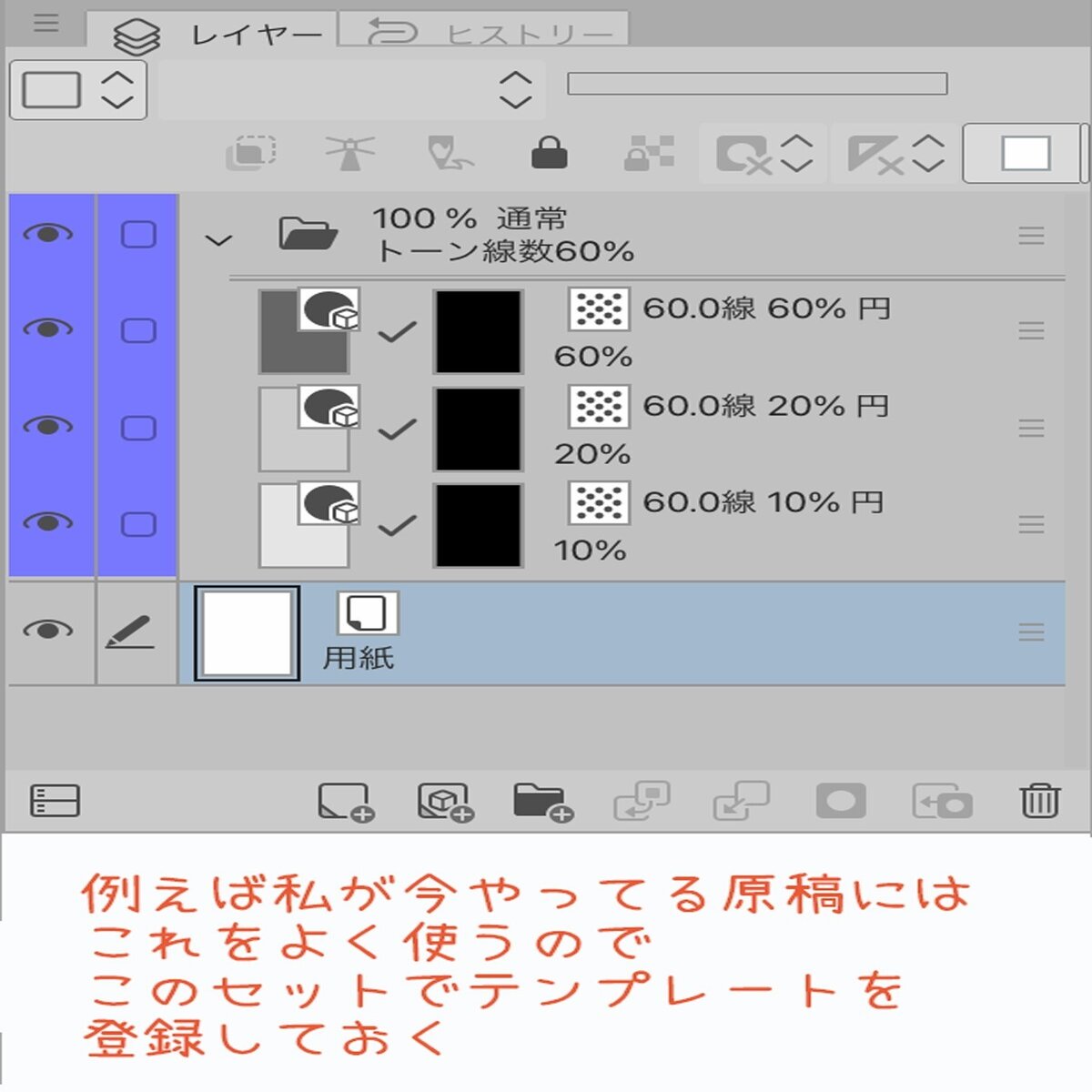The height and width of the screenshot is (1092, 1092).
Task: Set as draft layer icon
Action: click(450, 152)
